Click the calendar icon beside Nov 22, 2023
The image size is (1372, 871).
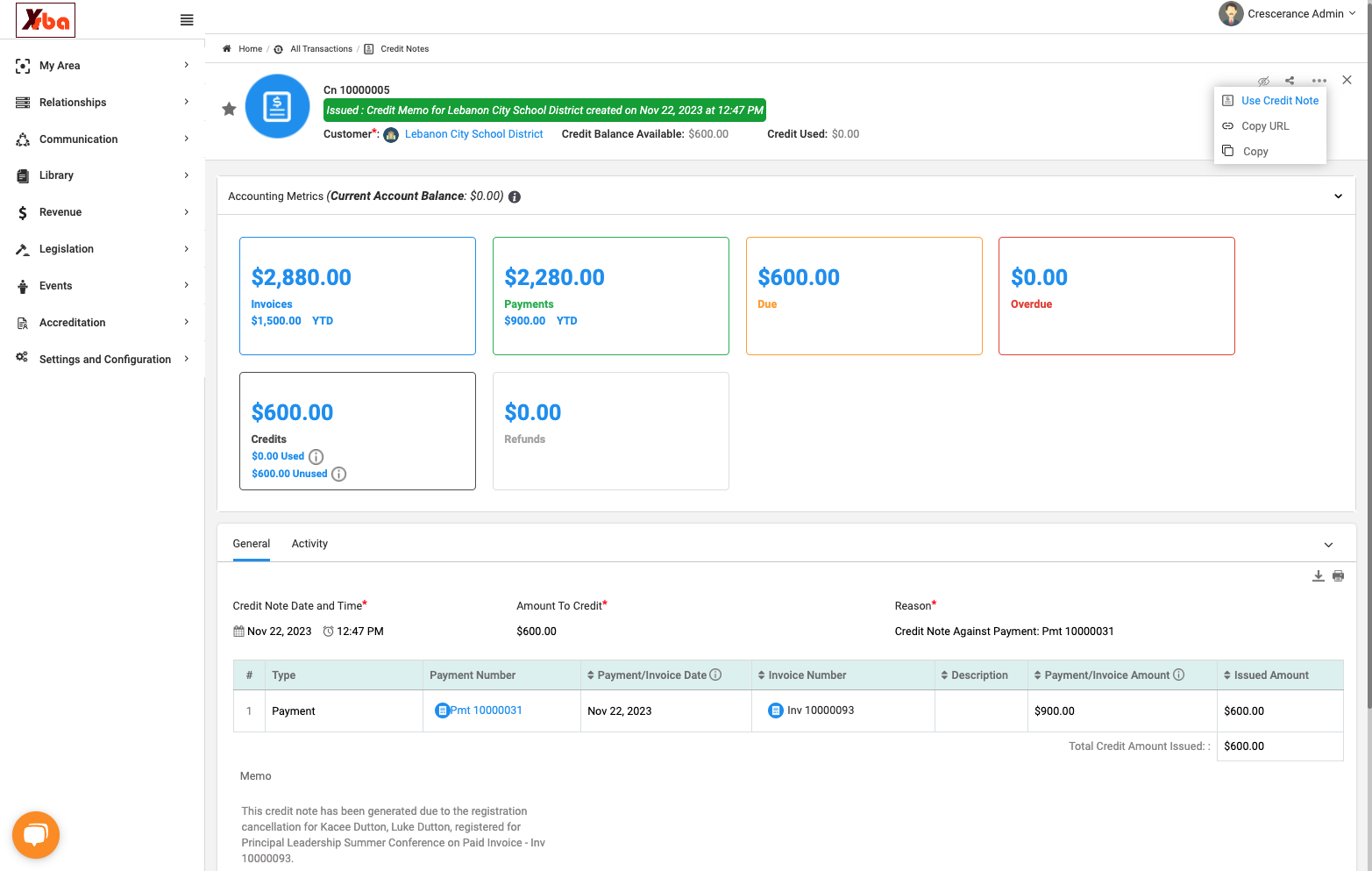(238, 632)
